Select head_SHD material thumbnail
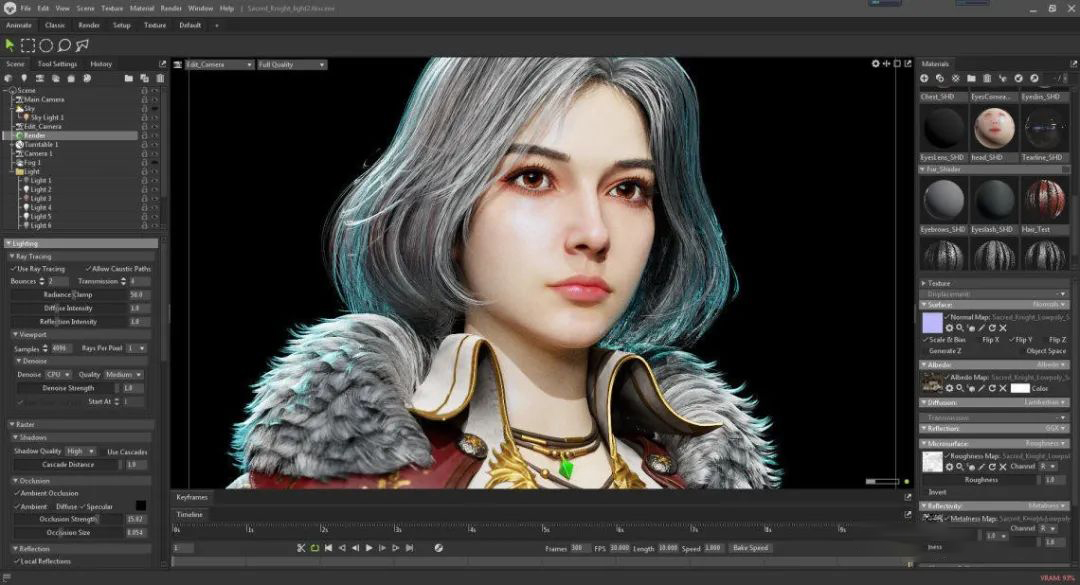Viewport: 1080px width, 585px height. 994,129
